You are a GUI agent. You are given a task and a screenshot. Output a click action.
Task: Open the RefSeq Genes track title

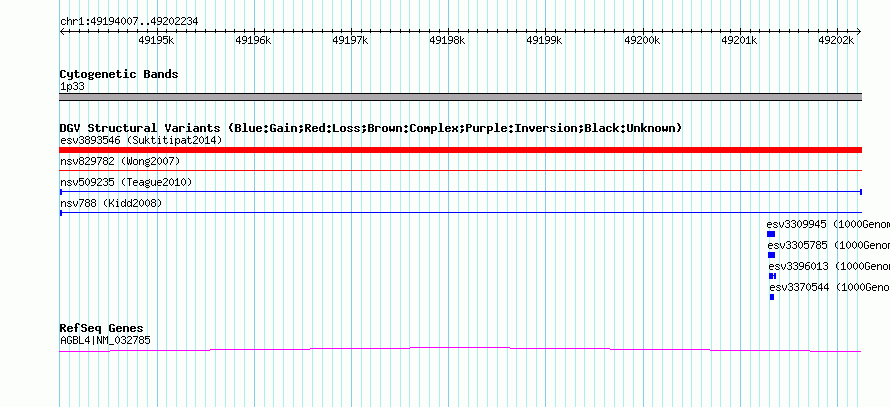(x=102, y=328)
